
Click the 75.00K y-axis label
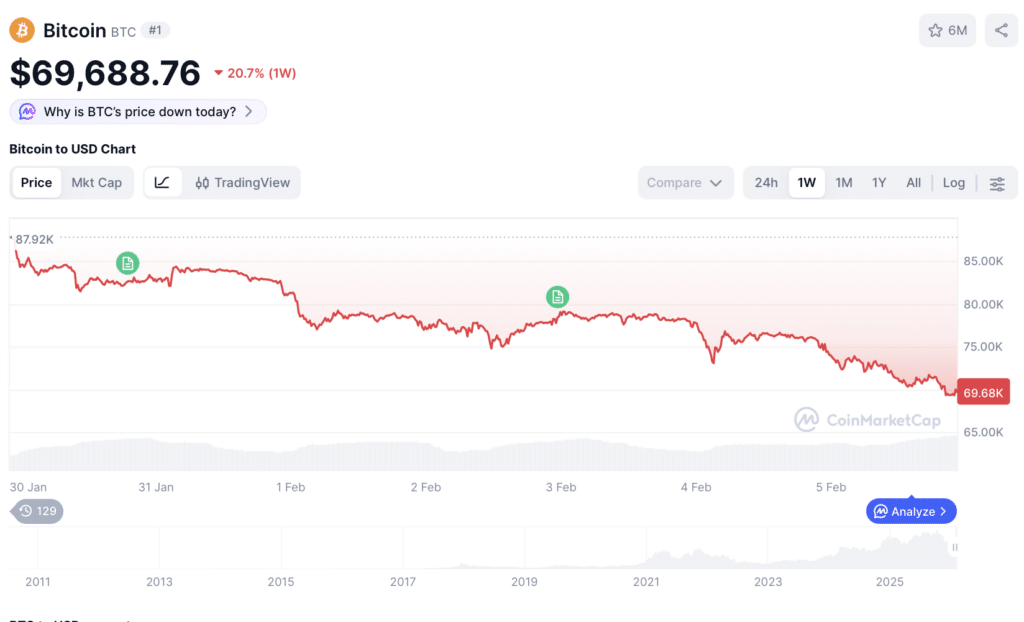[x=983, y=347]
